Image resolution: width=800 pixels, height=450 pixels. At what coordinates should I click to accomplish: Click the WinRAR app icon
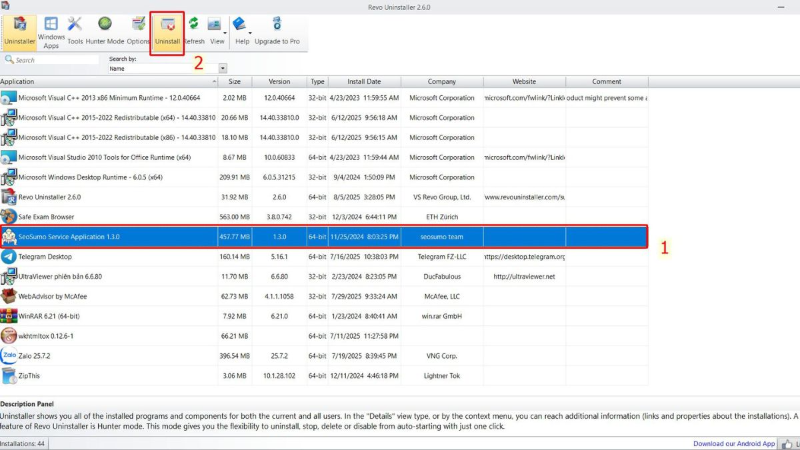[9, 316]
